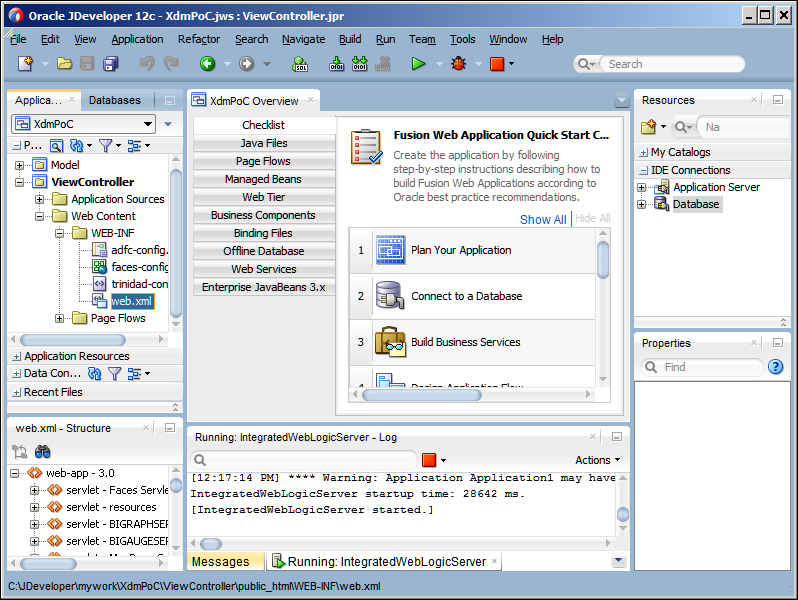Click the Save All toolbar icon
Screen dimensions: 798x600
point(110,64)
